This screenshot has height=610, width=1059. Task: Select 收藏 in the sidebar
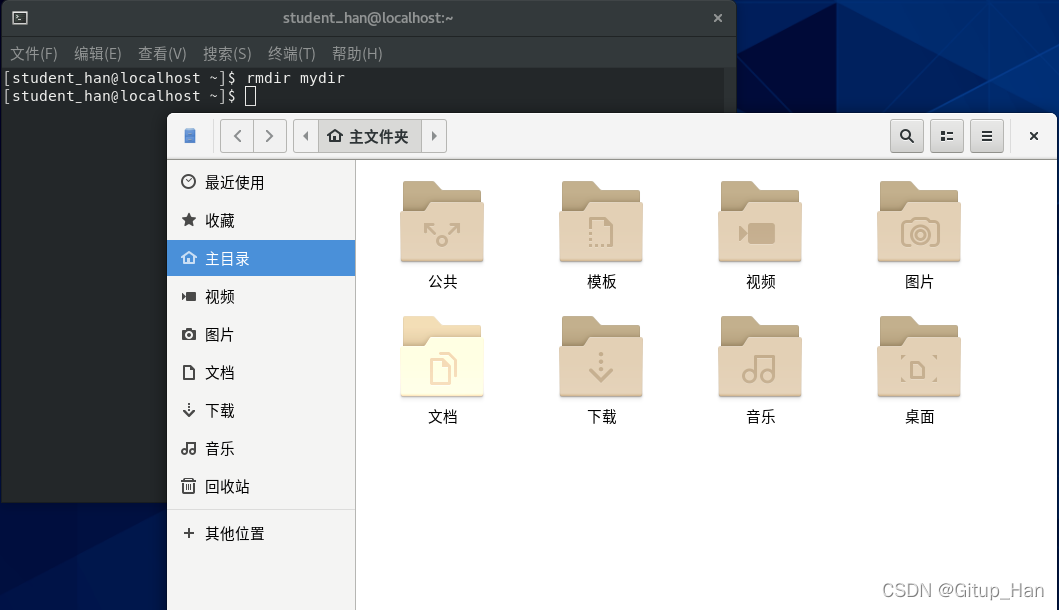click(261, 220)
